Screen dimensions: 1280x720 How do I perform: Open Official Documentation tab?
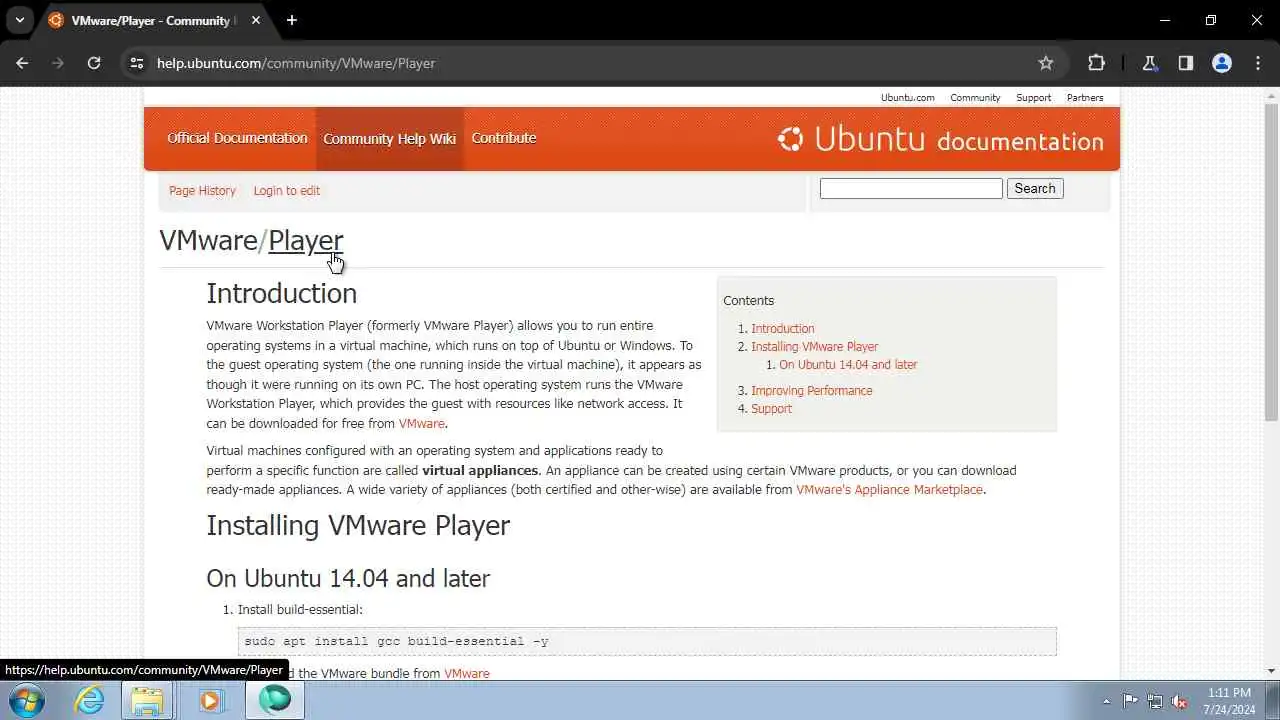point(237,138)
